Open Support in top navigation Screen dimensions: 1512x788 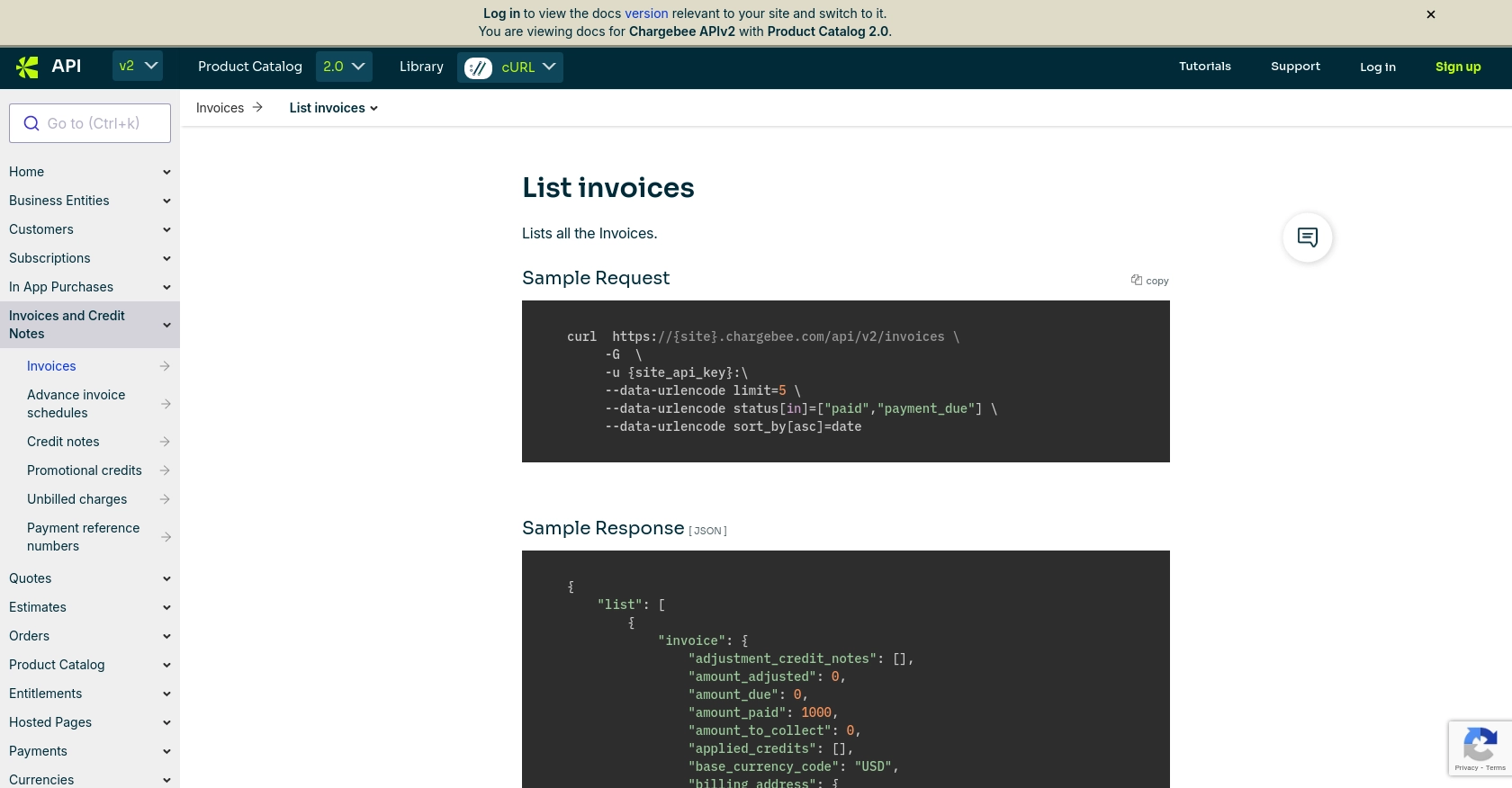point(1295,67)
